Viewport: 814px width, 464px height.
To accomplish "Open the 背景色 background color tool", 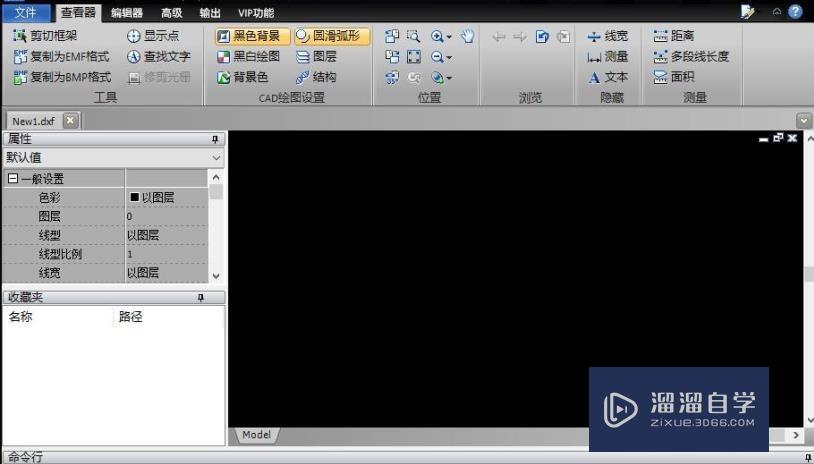I will pos(242,77).
